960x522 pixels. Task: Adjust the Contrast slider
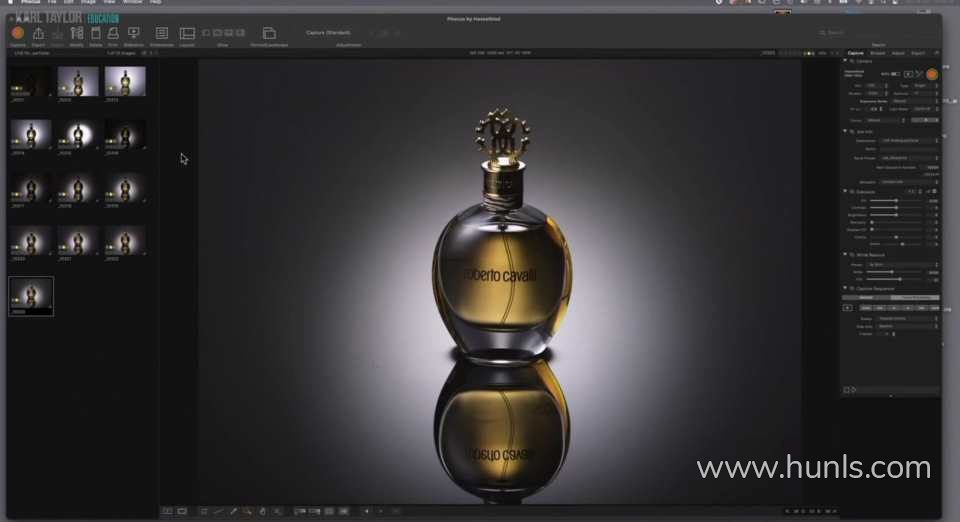pos(896,207)
